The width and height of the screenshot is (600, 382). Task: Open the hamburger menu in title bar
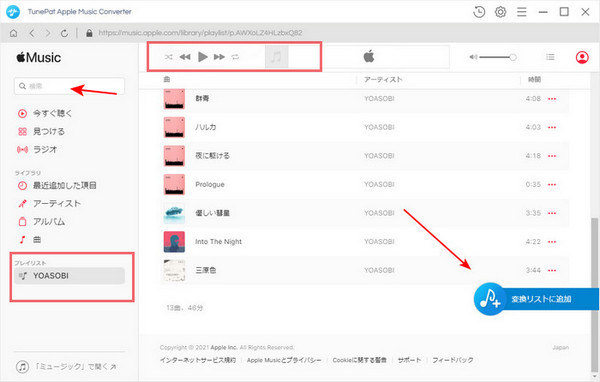click(522, 12)
